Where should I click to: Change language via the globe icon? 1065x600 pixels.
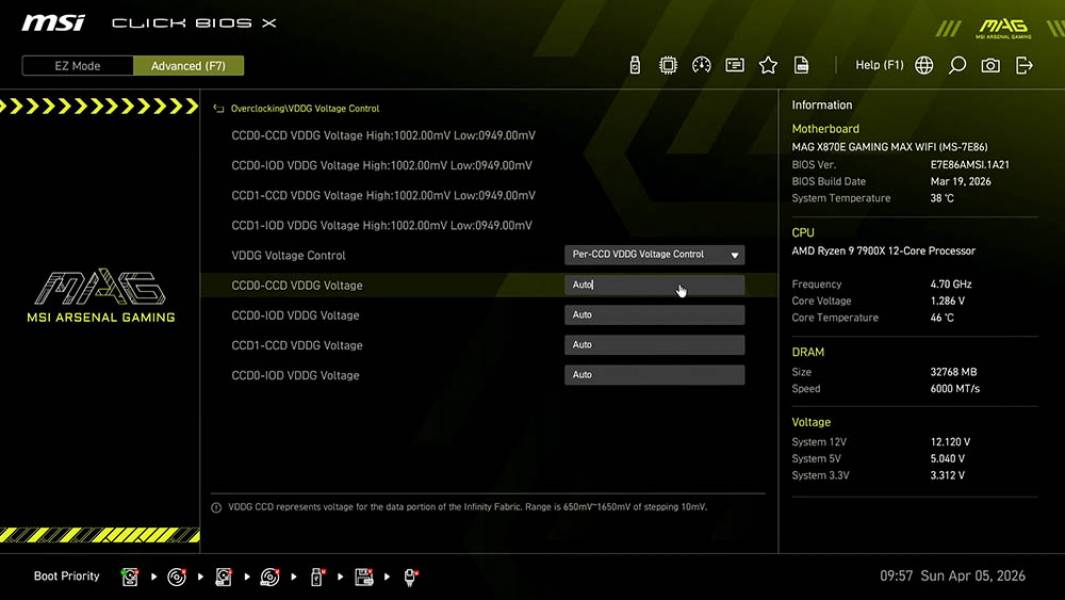pyautogui.click(x=923, y=64)
